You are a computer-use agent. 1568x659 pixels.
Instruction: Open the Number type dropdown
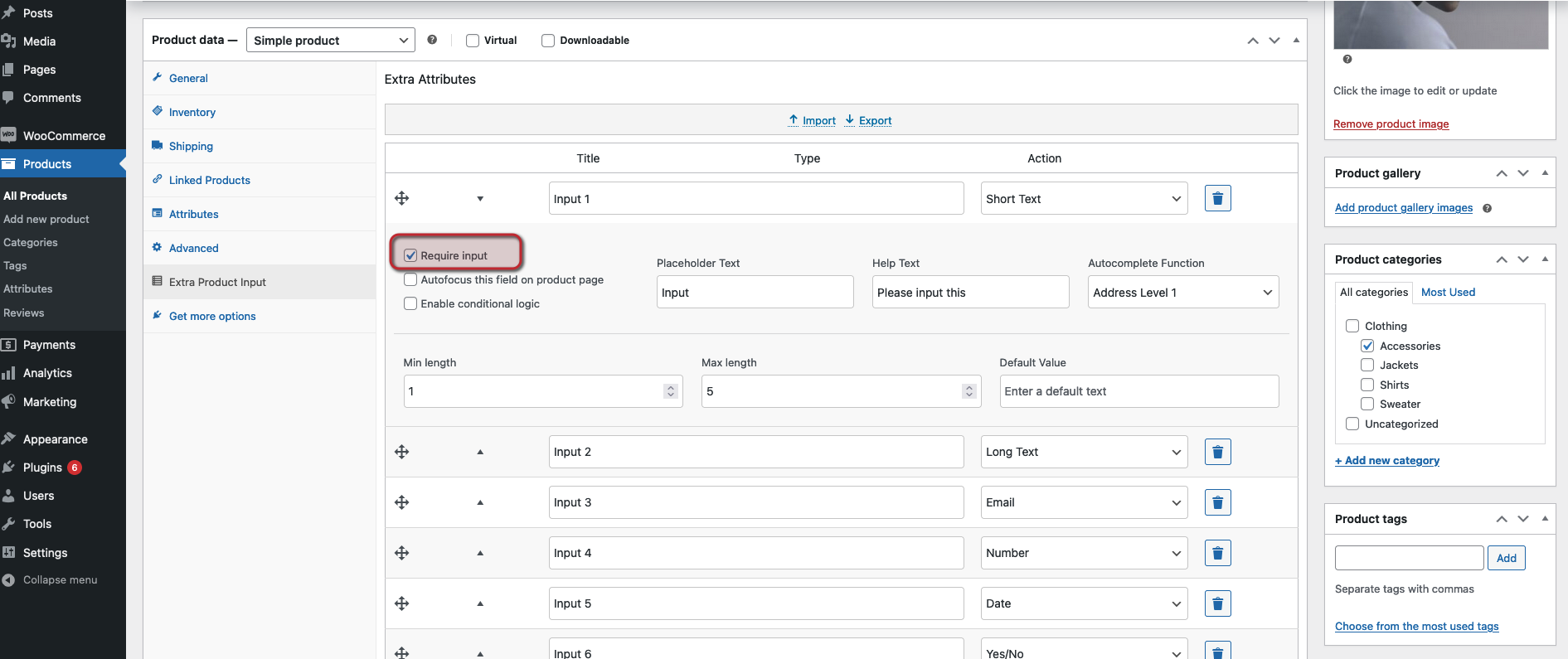point(1084,553)
